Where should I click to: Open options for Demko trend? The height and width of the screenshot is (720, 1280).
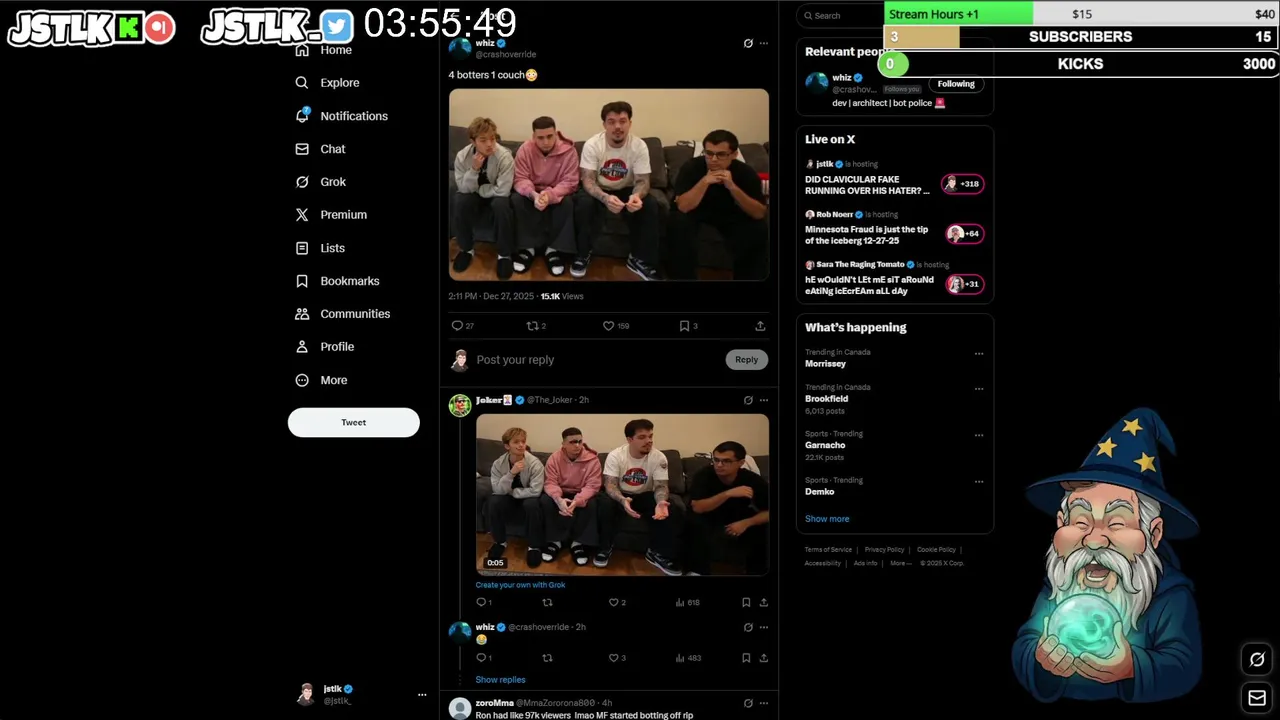pyautogui.click(x=979, y=481)
